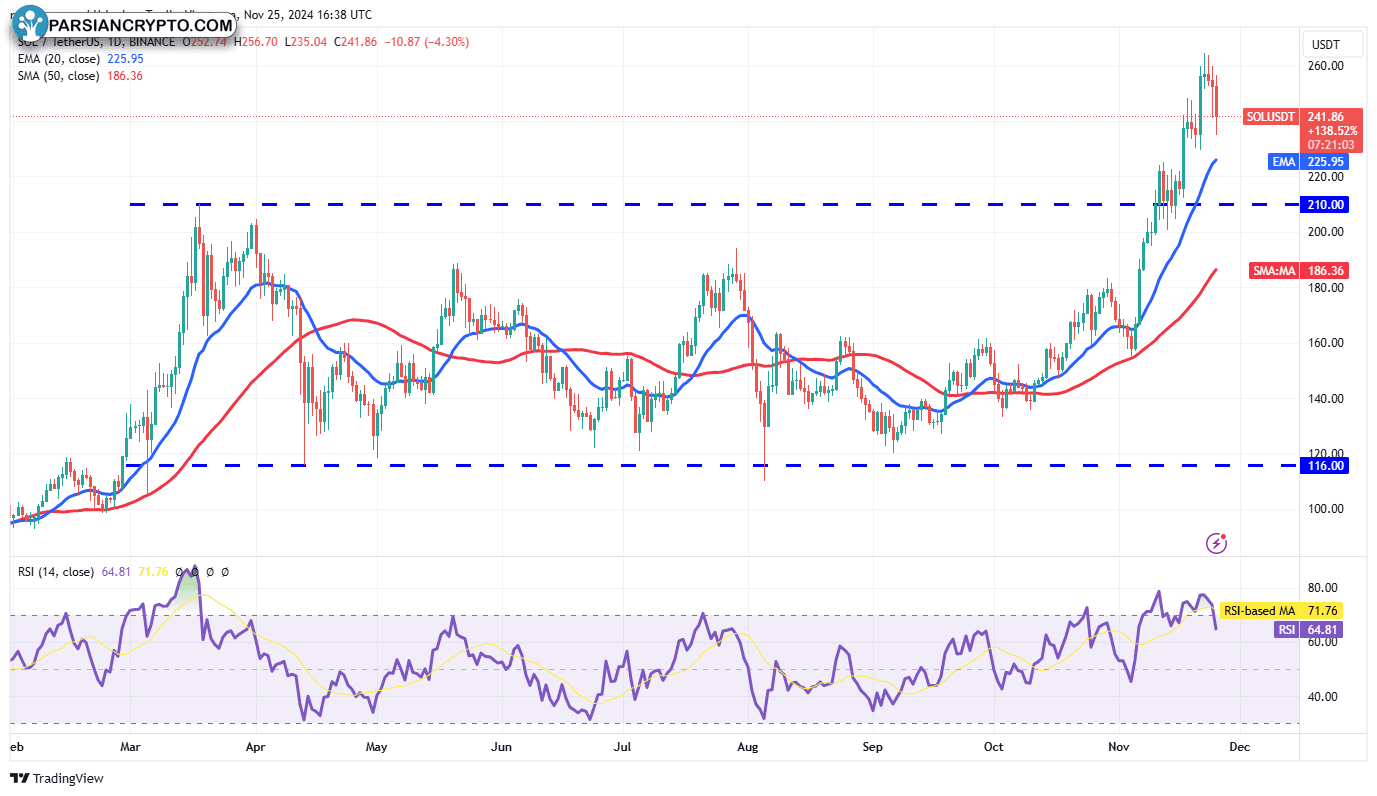Click the Mar label on time axis
Image resolution: width=1377 pixels, height=796 pixels.
[131, 747]
